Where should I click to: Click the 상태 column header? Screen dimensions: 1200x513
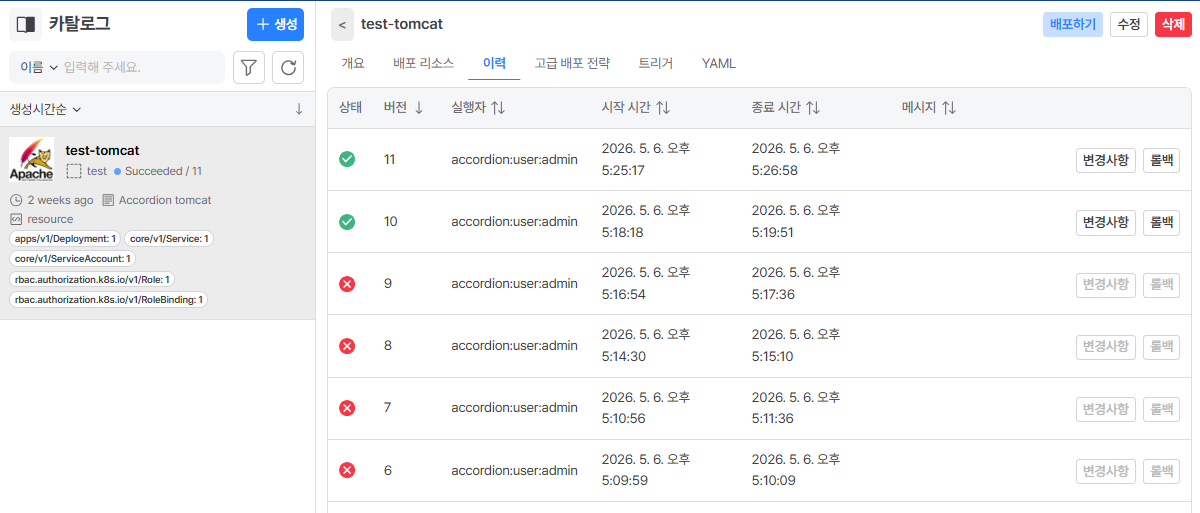point(351,108)
